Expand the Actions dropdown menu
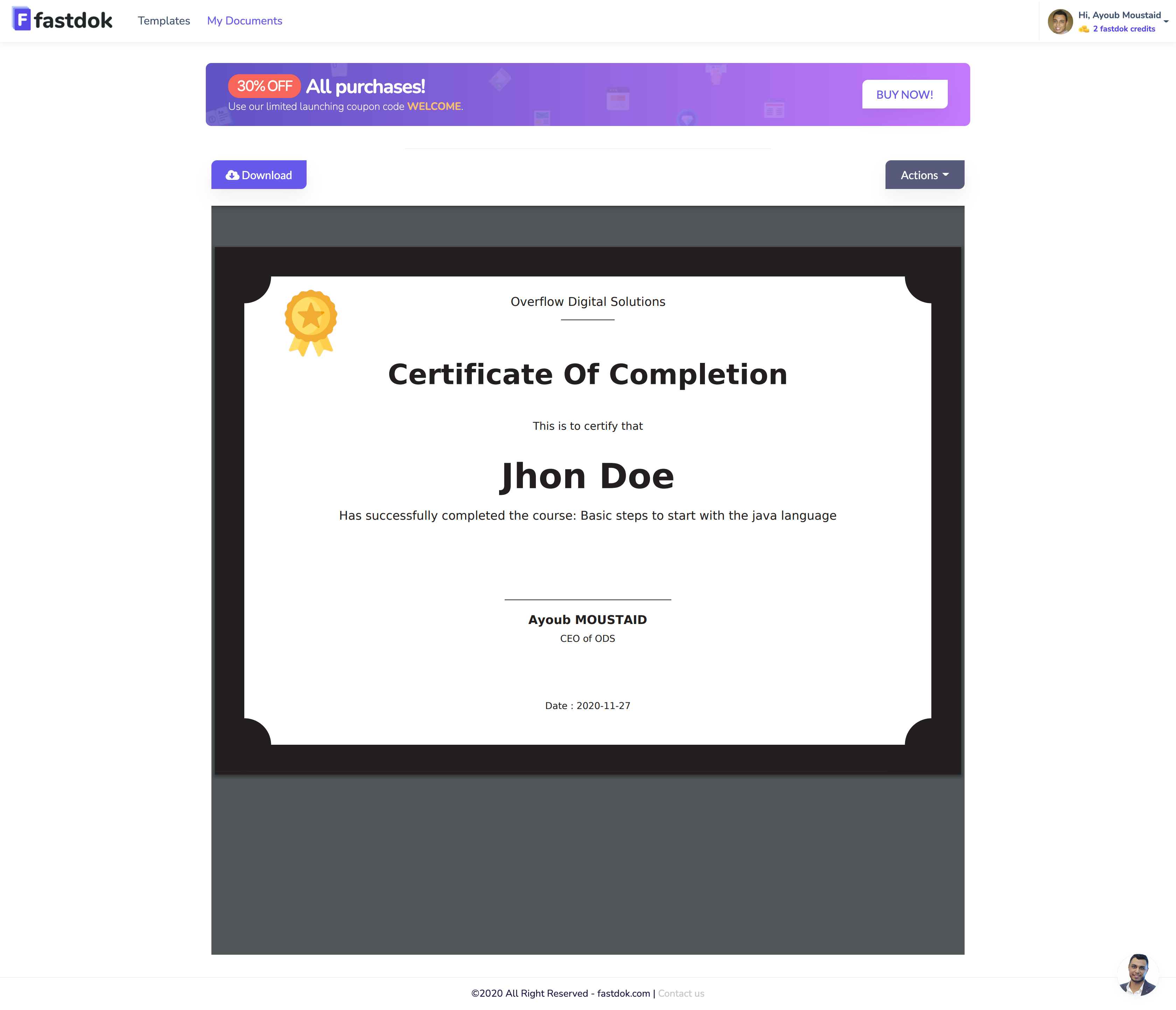The height and width of the screenshot is (1010, 1176). point(924,175)
